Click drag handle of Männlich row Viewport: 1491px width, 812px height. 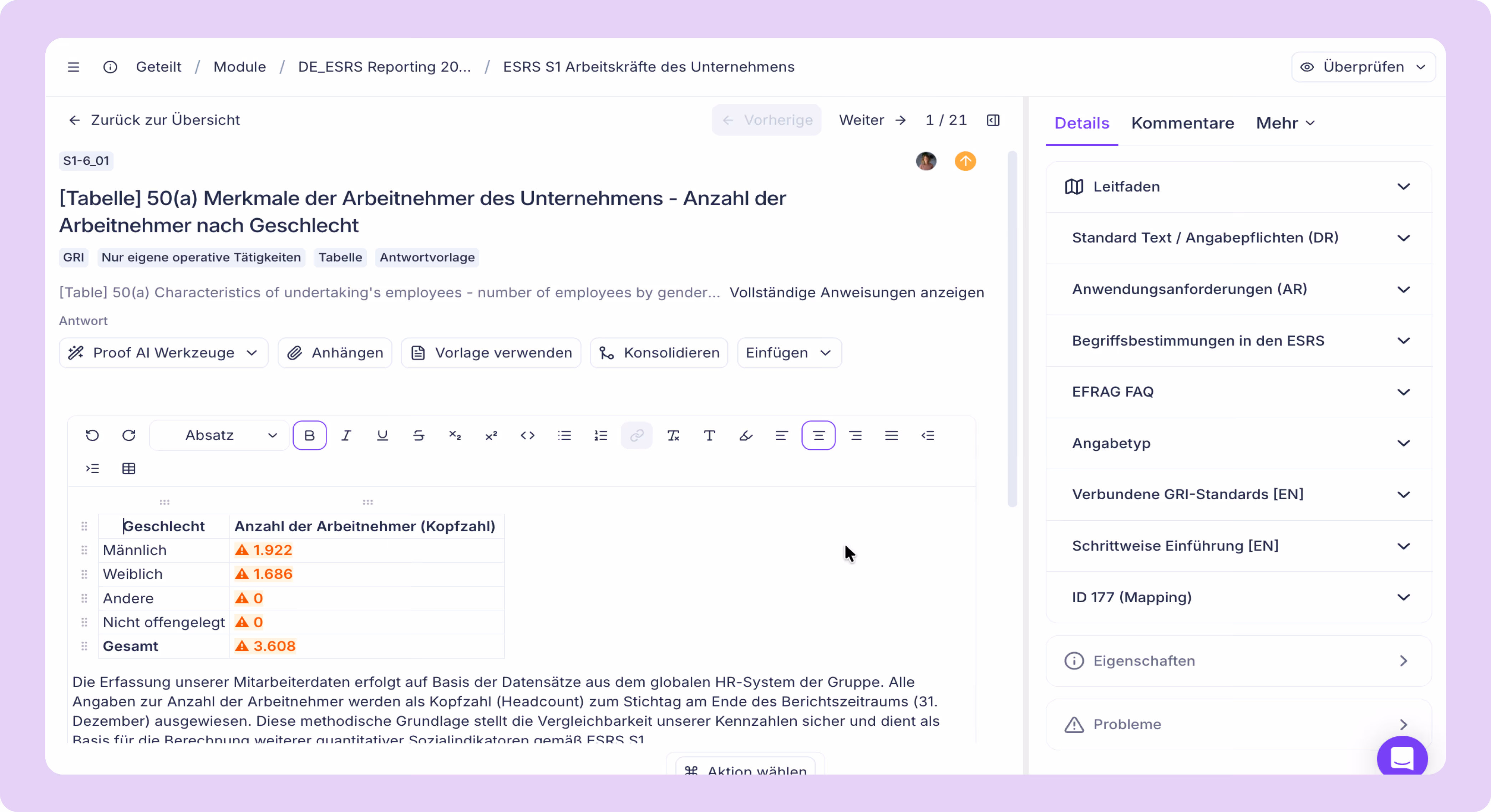pos(85,550)
